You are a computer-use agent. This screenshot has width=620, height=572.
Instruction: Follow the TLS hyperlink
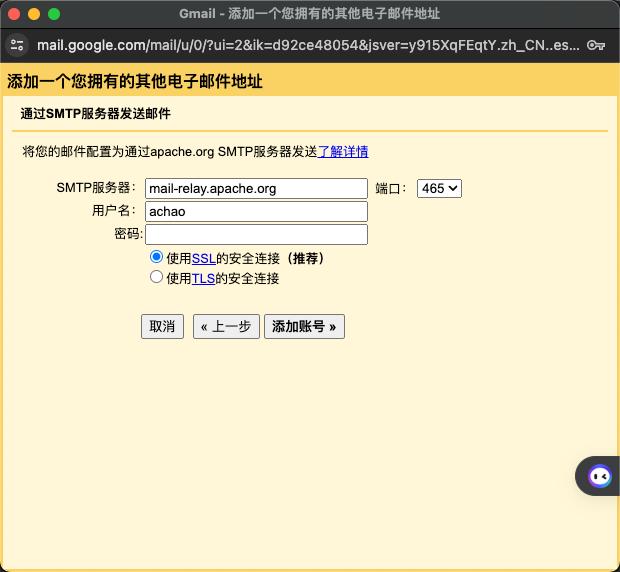point(203,279)
